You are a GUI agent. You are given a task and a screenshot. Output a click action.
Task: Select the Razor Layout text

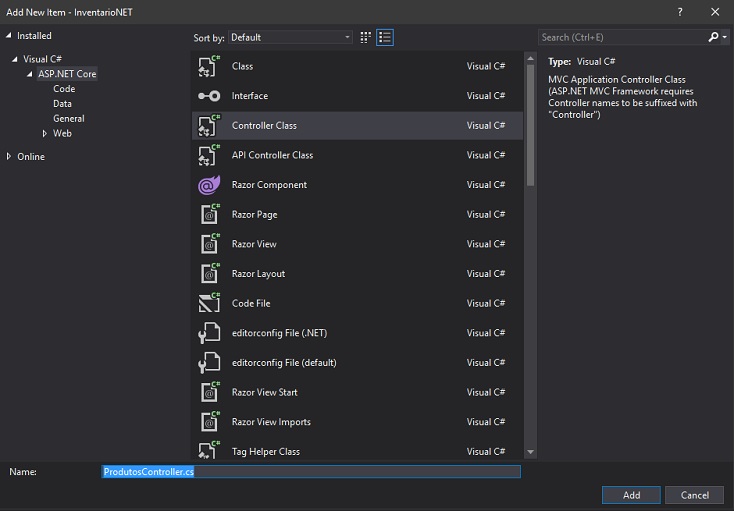click(x=258, y=274)
